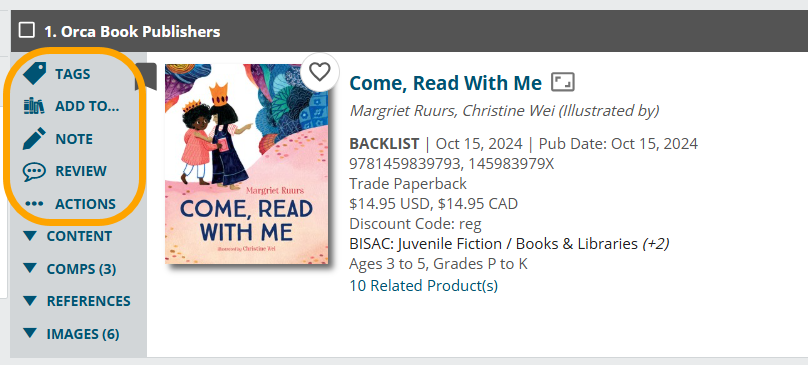Image resolution: width=808 pixels, height=365 pixels.
Task: Expand the References section
Action: tap(77, 301)
